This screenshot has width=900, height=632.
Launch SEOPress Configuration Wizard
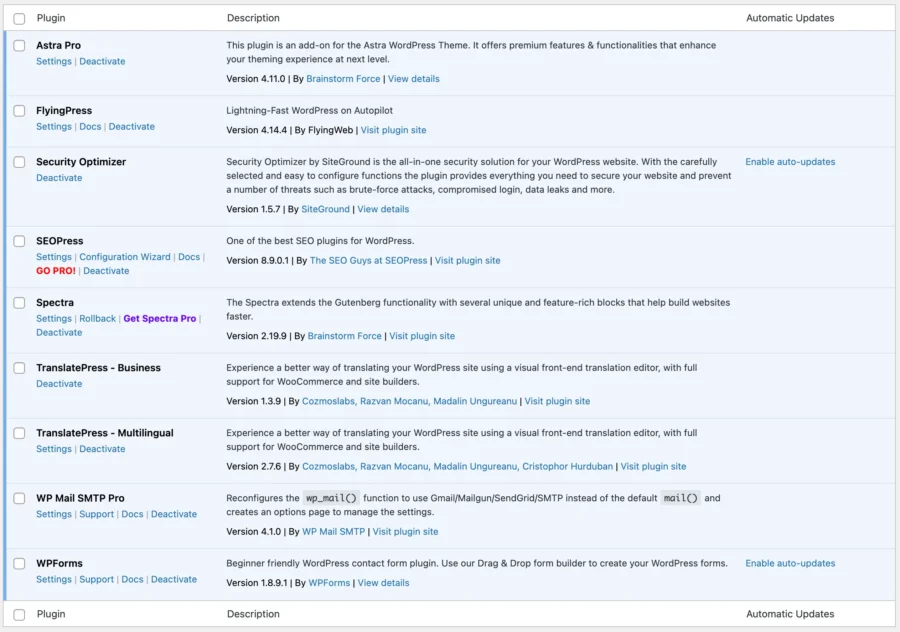[x=125, y=257]
